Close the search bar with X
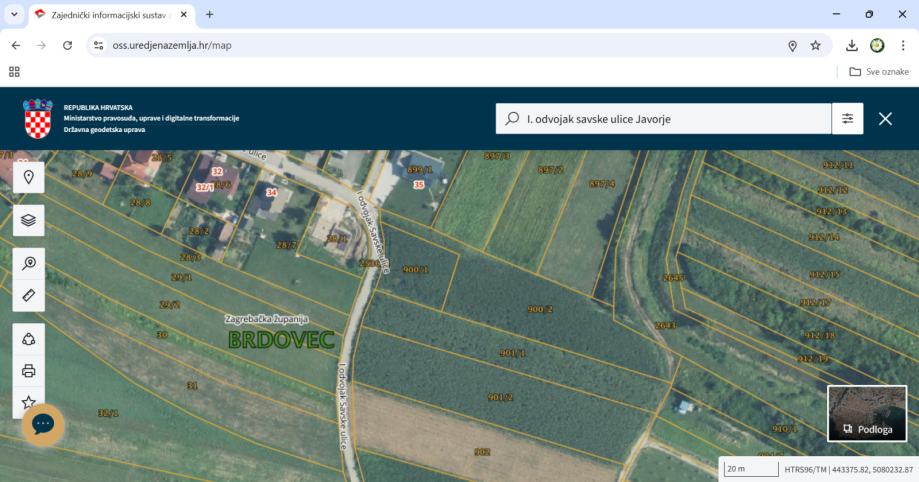The height and width of the screenshot is (482, 919). point(885,119)
